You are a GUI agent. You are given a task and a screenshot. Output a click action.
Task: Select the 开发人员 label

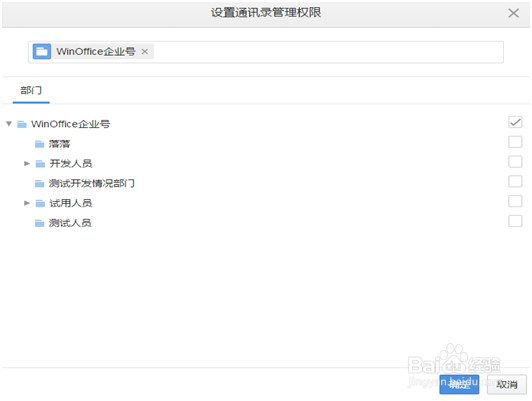[x=71, y=164]
